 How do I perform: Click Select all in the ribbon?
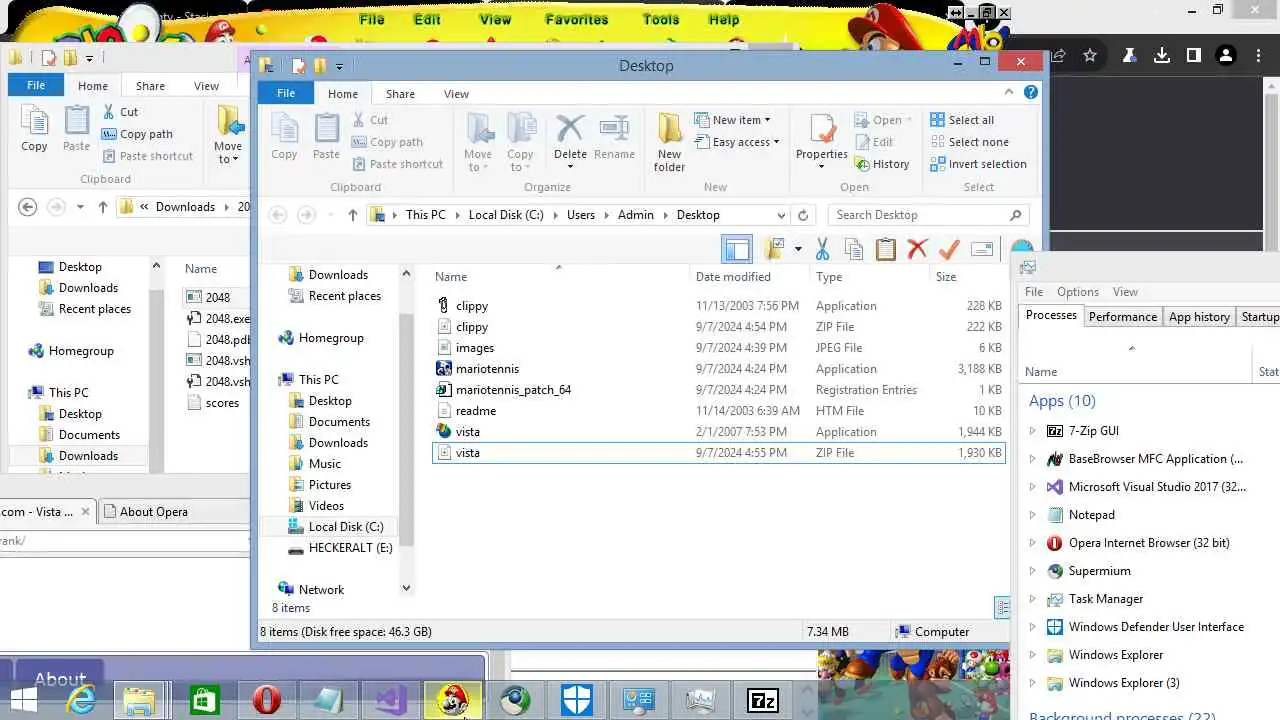[961, 120]
